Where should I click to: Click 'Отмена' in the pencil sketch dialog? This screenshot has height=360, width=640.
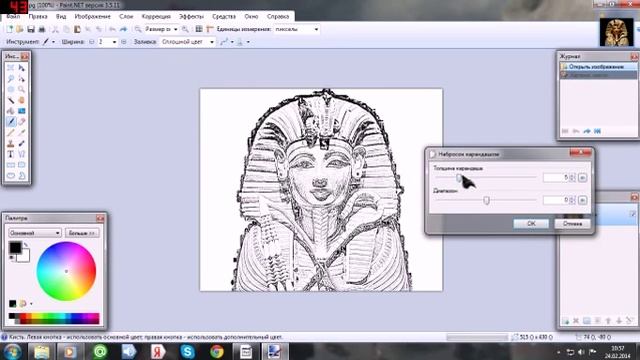(572, 224)
